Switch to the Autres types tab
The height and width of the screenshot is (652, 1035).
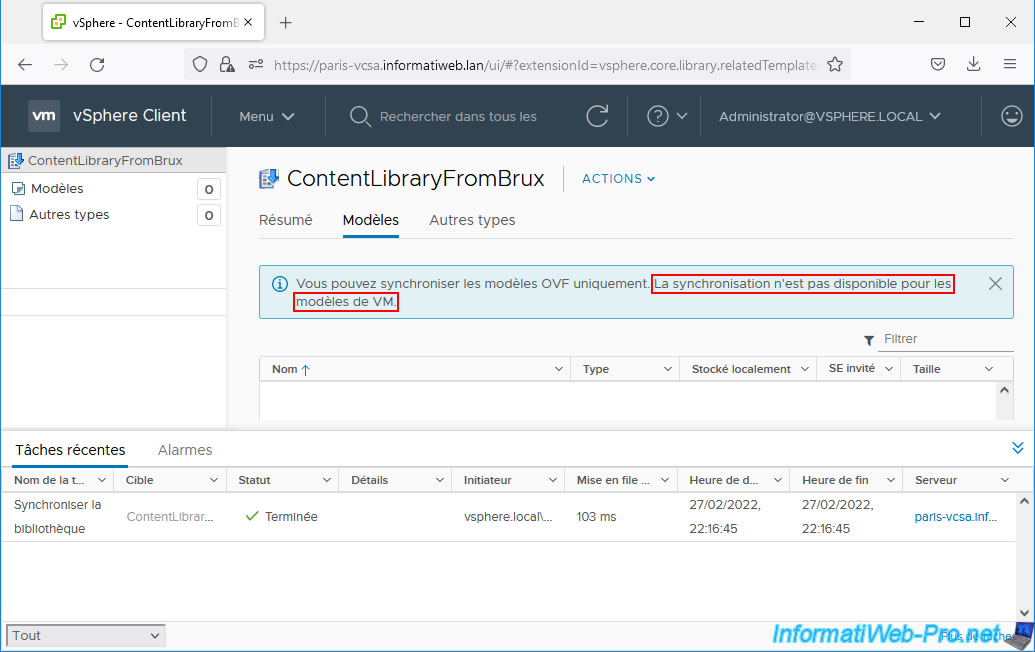point(472,220)
